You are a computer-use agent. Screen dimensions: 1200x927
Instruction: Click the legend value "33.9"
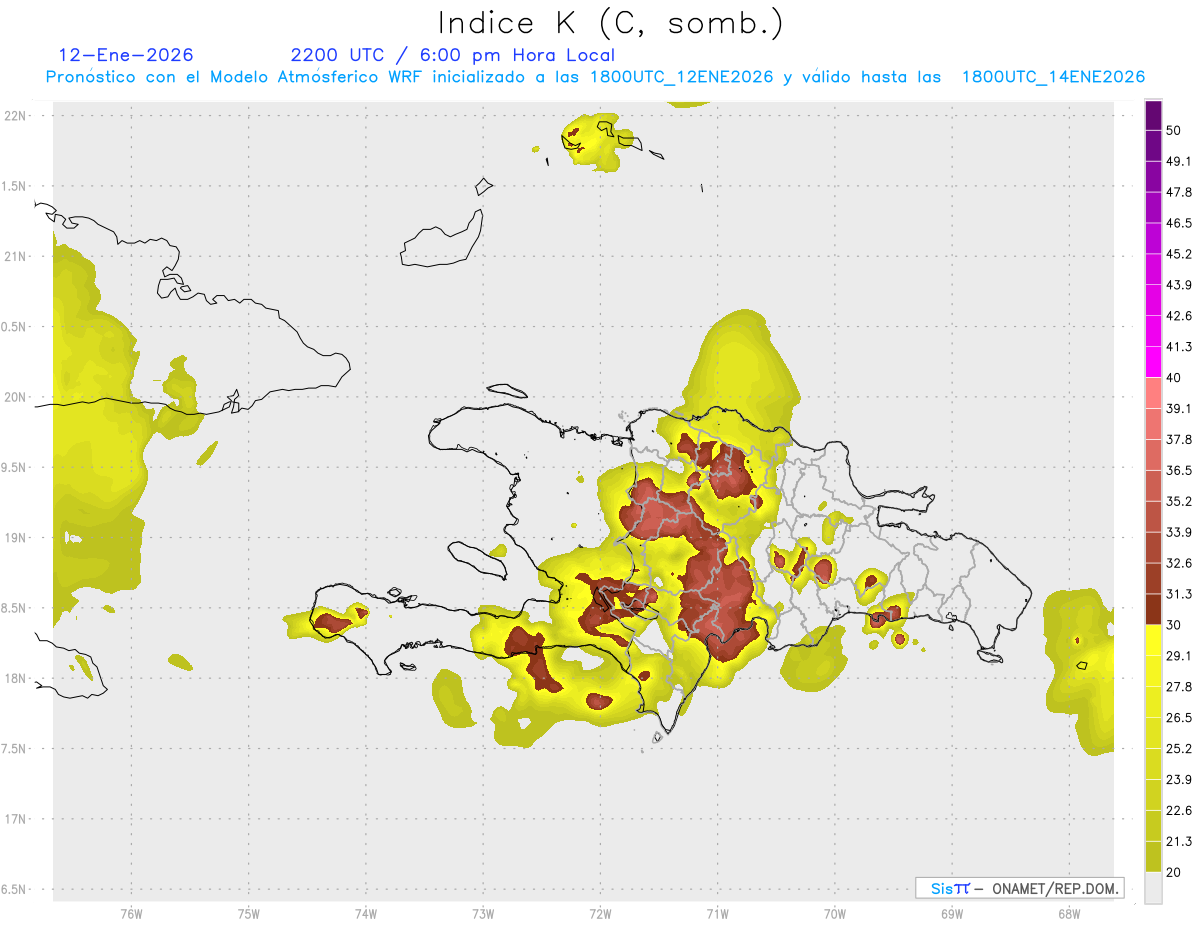[x=1179, y=532]
